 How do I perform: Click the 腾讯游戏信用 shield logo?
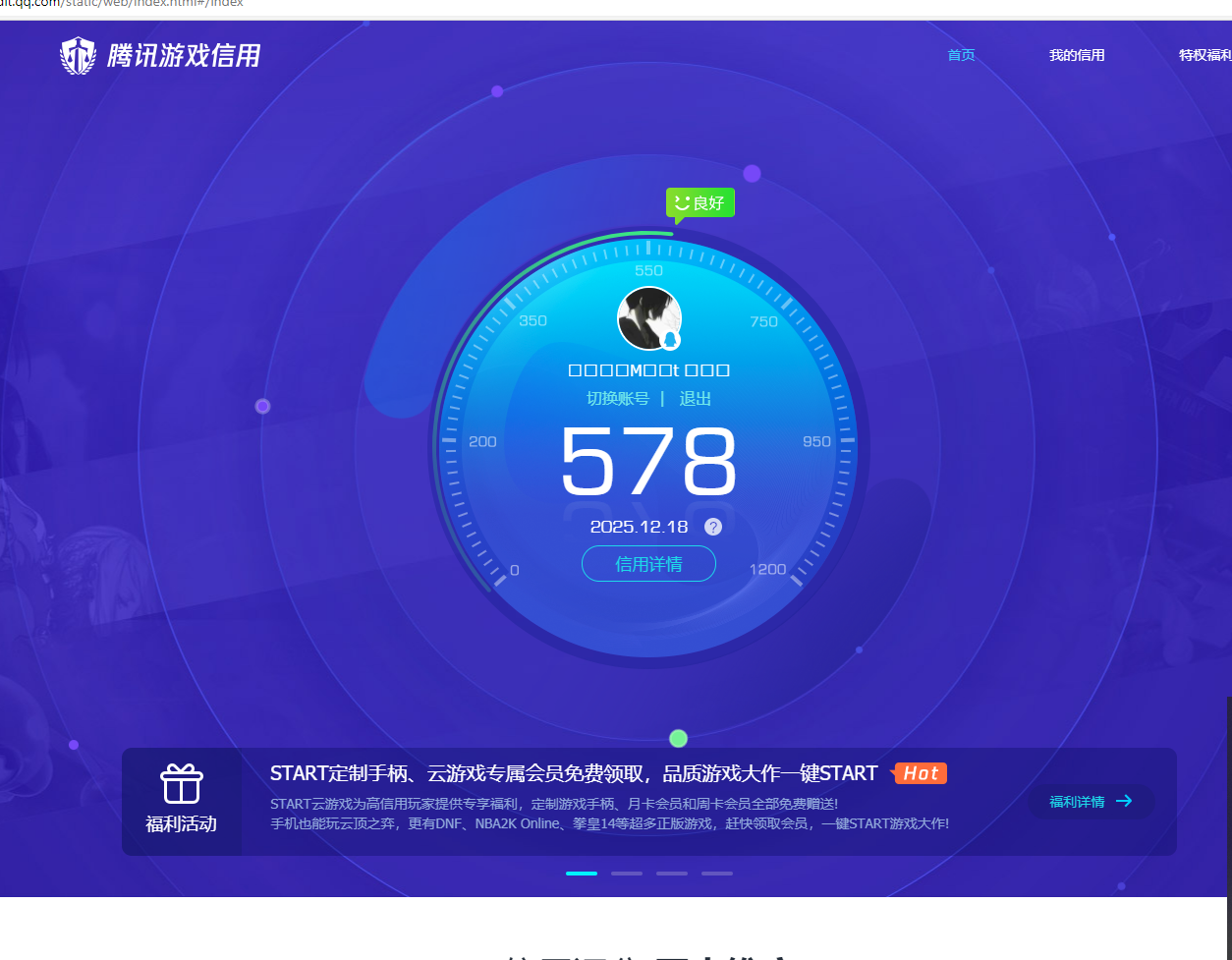point(79,55)
